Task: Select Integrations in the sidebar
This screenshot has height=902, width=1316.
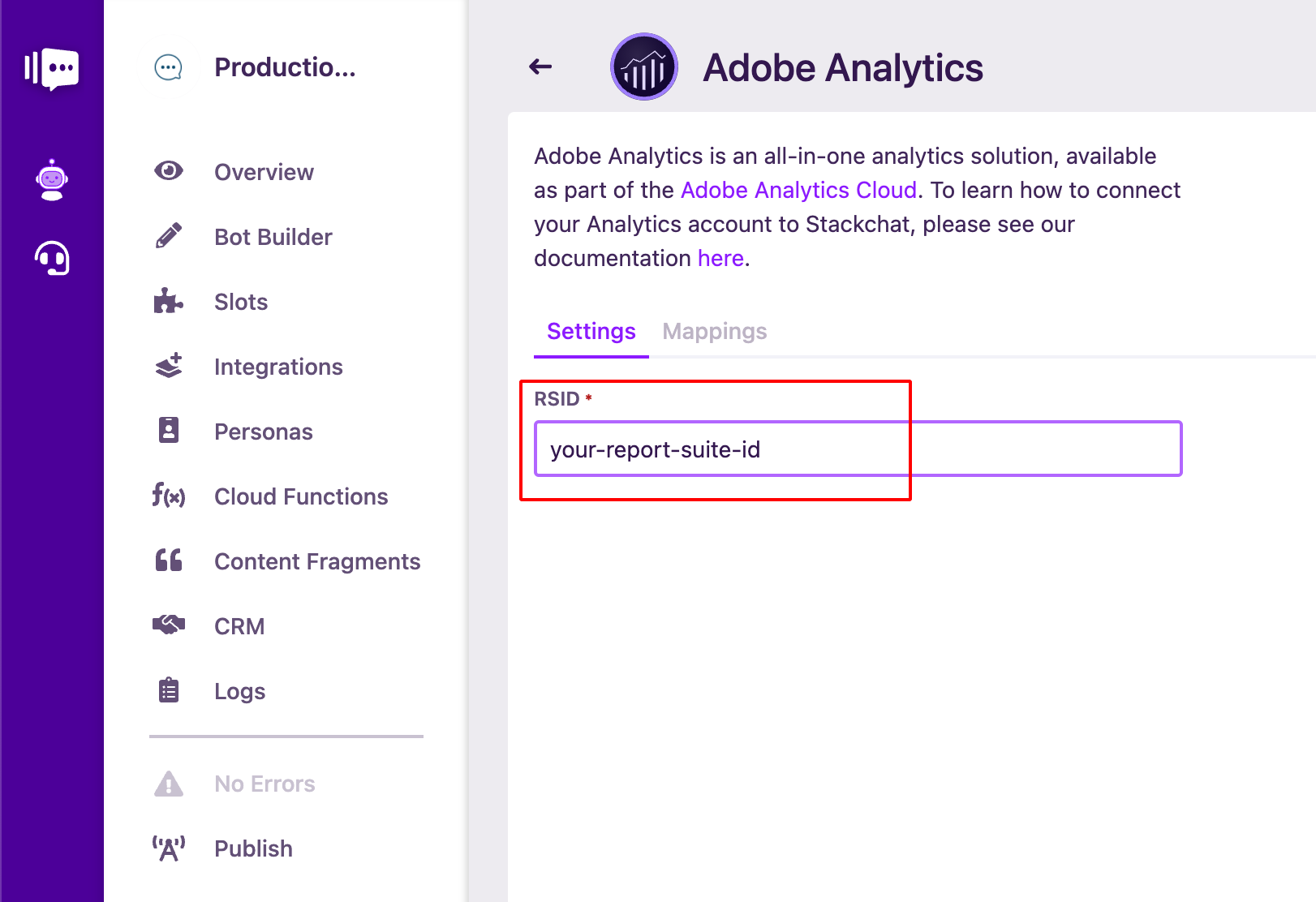Action: pyautogui.click(x=278, y=367)
